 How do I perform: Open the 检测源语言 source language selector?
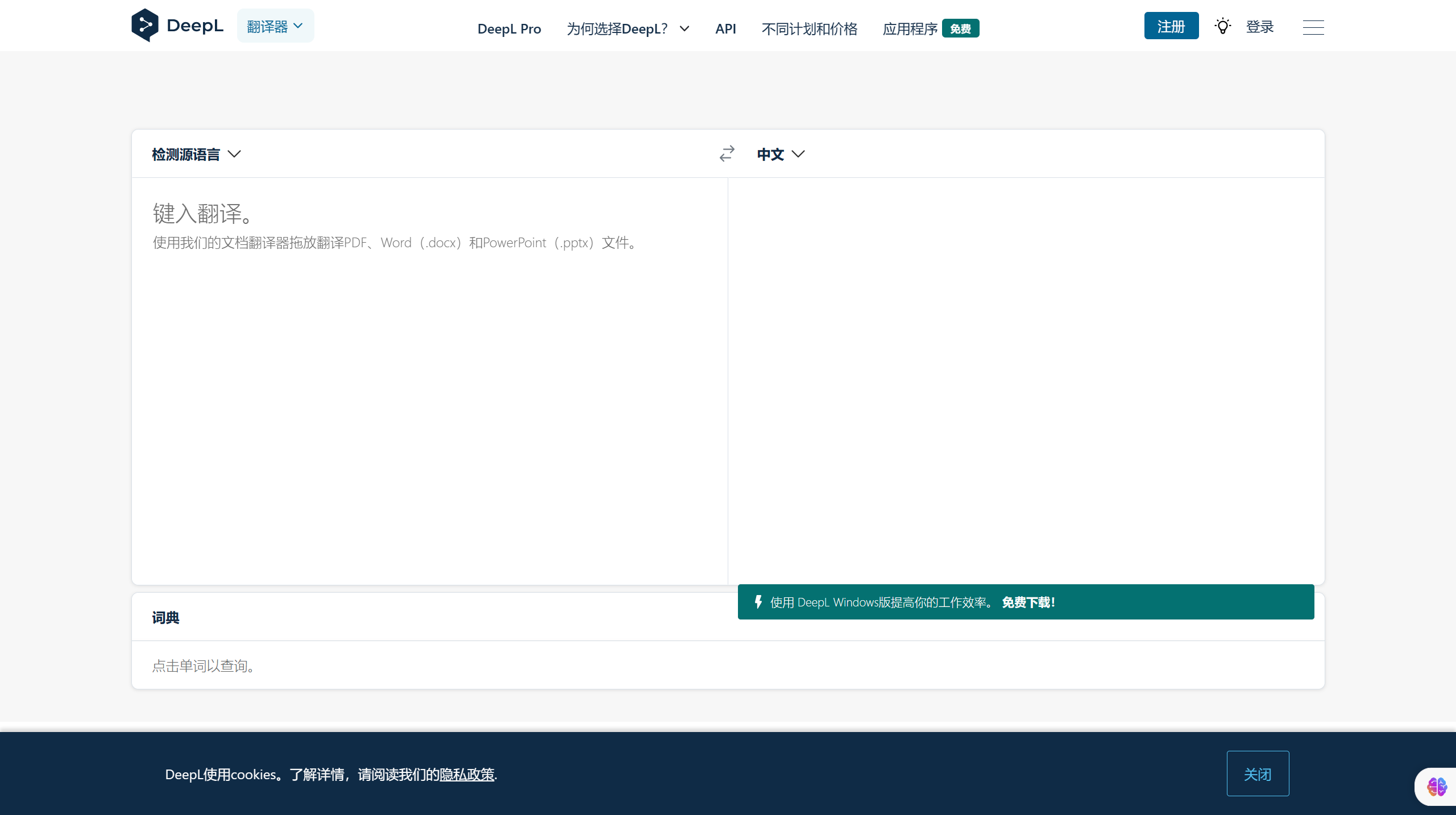[x=196, y=153]
